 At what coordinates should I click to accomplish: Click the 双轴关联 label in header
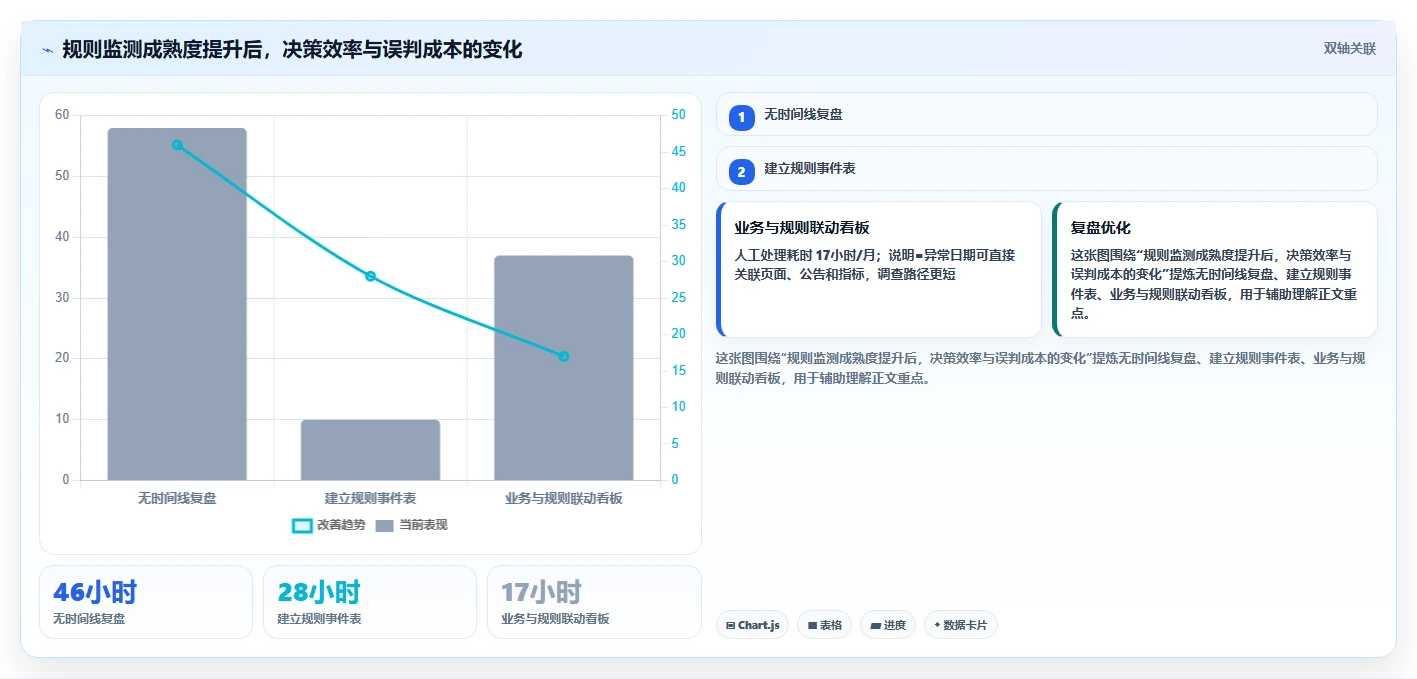[x=1350, y=49]
